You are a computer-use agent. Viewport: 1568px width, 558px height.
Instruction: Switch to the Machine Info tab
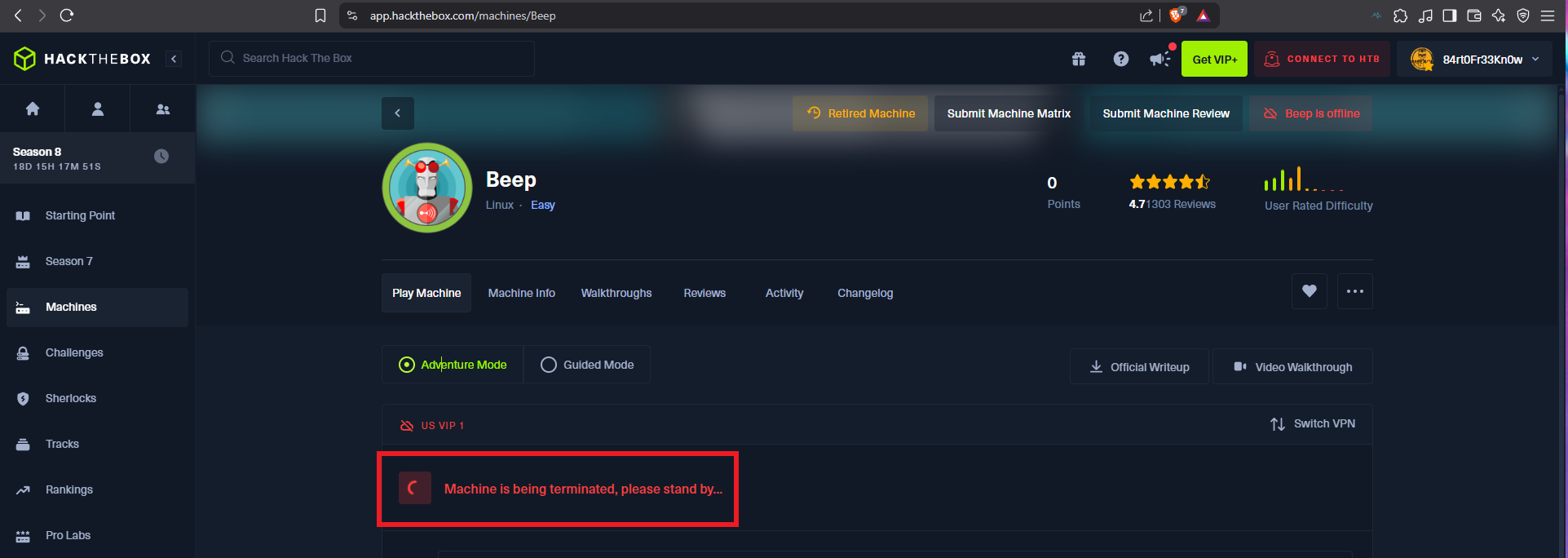[x=522, y=293]
